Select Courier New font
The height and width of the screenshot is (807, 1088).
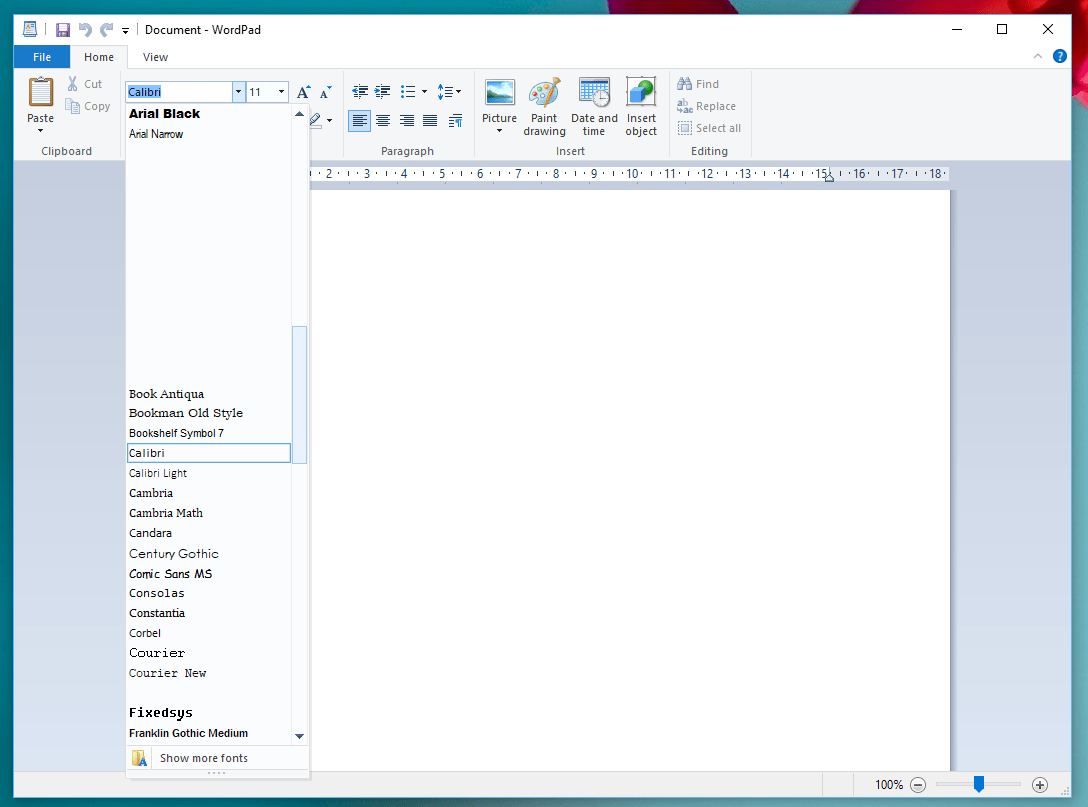coord(208,673)
